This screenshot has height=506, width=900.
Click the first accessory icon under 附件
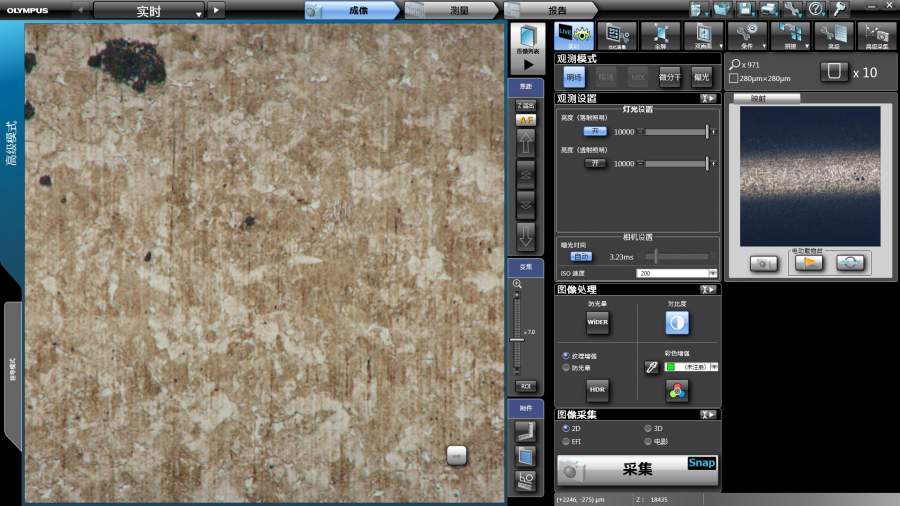(x=525, y=431)
